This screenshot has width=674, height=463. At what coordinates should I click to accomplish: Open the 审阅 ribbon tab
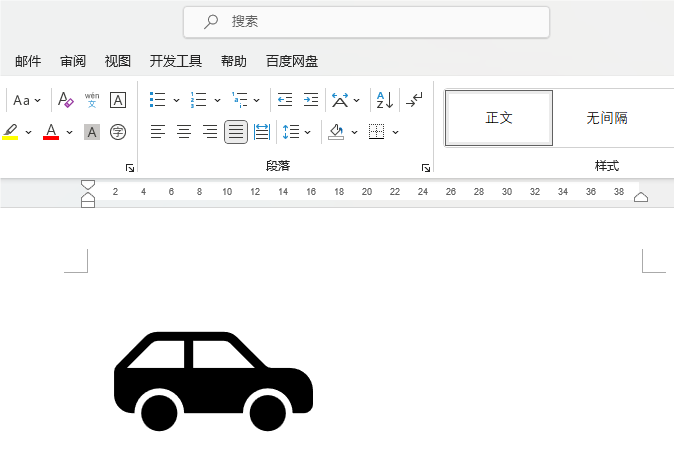pos(73,61)
